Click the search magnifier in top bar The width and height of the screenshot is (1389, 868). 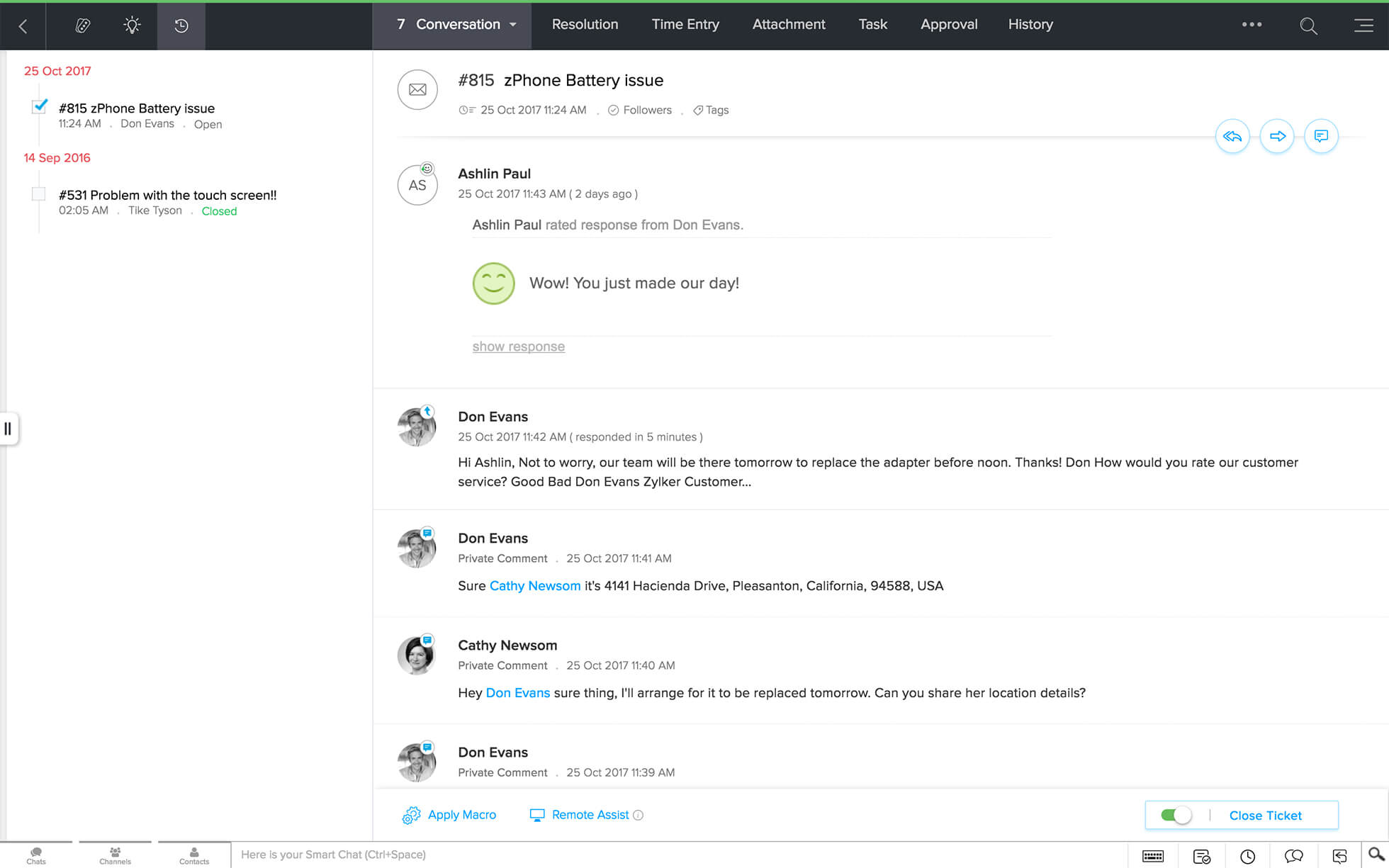tap(1308, 26)
